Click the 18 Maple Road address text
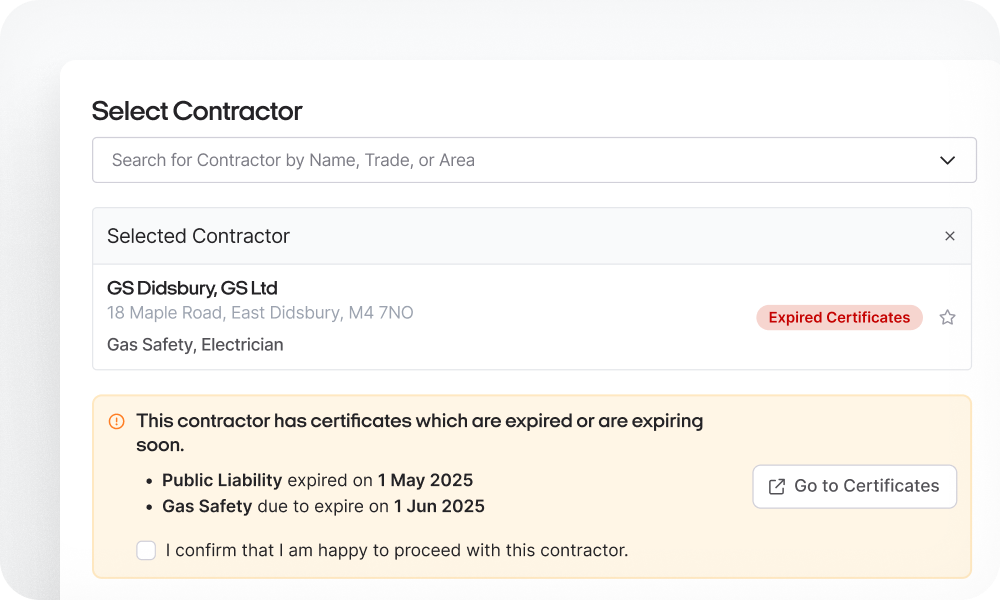Image resolution: width=1000 pixels, height=600 pixels. tap(261, 312)
